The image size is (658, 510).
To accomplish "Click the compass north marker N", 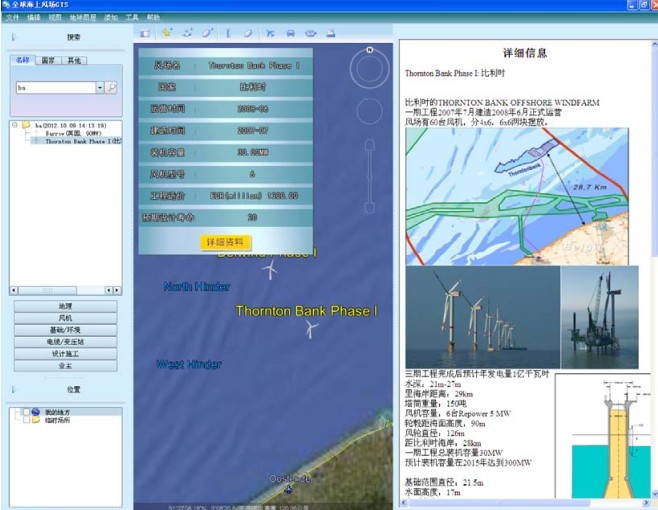I will point(370,50).
